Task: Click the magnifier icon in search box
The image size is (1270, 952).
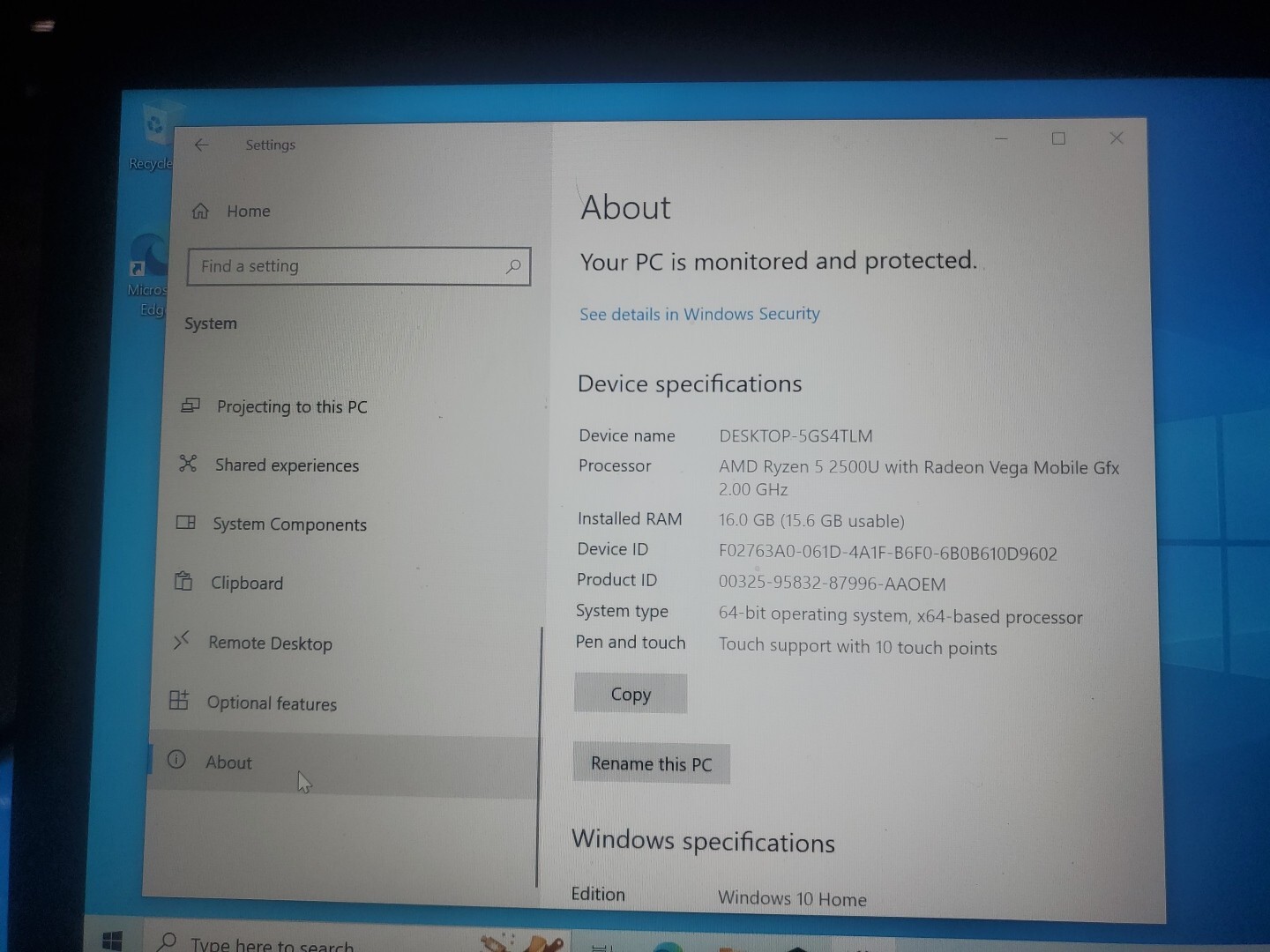Action: coord(513,266)
